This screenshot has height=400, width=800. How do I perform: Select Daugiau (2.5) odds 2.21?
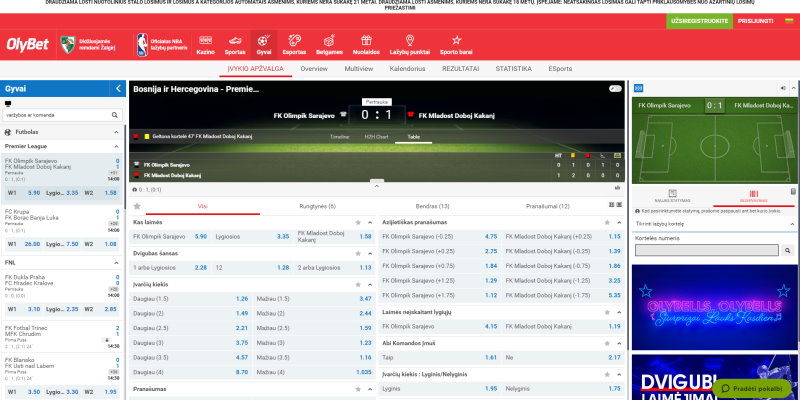point(191,328)
